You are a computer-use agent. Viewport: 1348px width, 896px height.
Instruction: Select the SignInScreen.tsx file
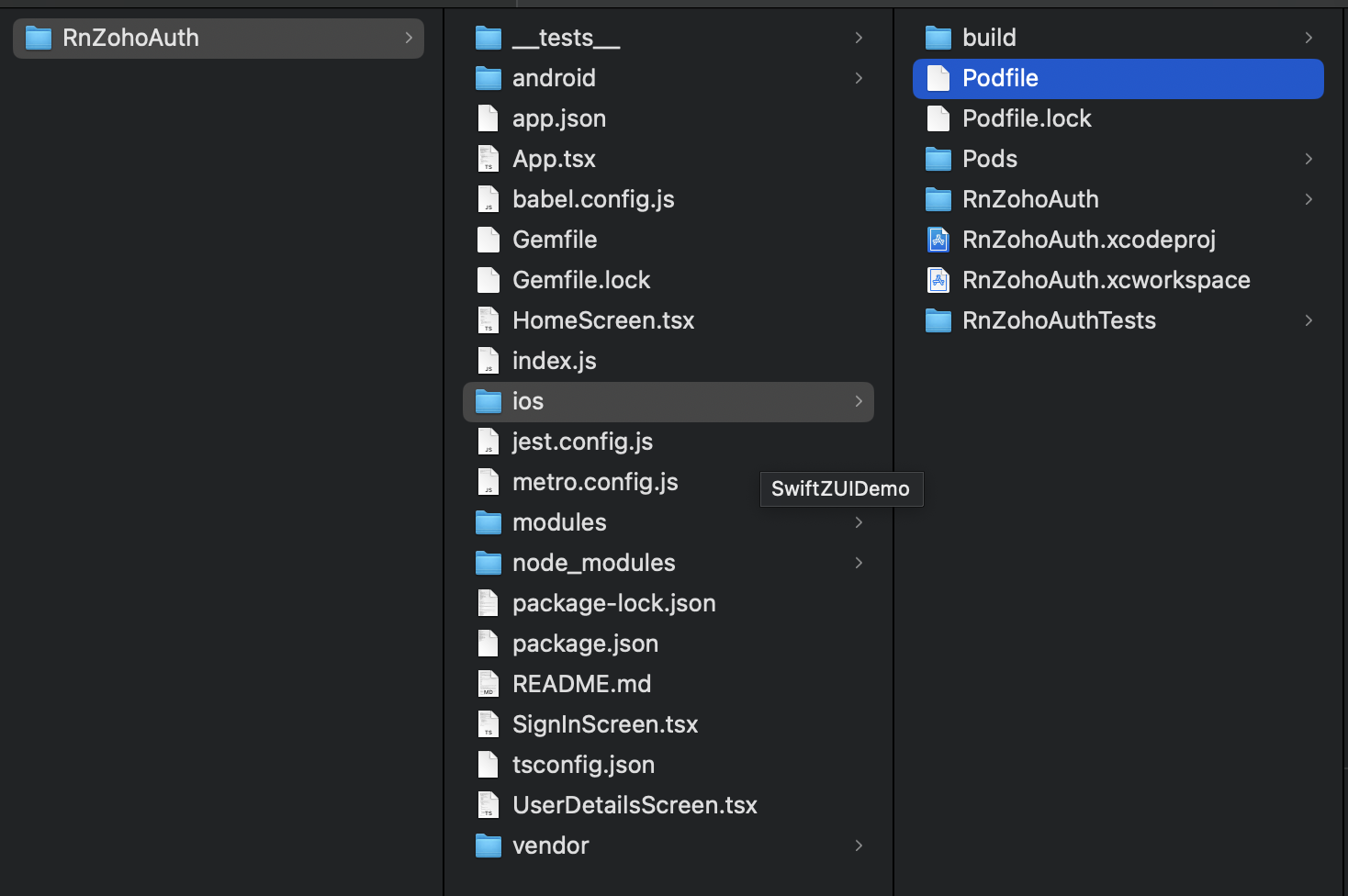pos(605,724)
